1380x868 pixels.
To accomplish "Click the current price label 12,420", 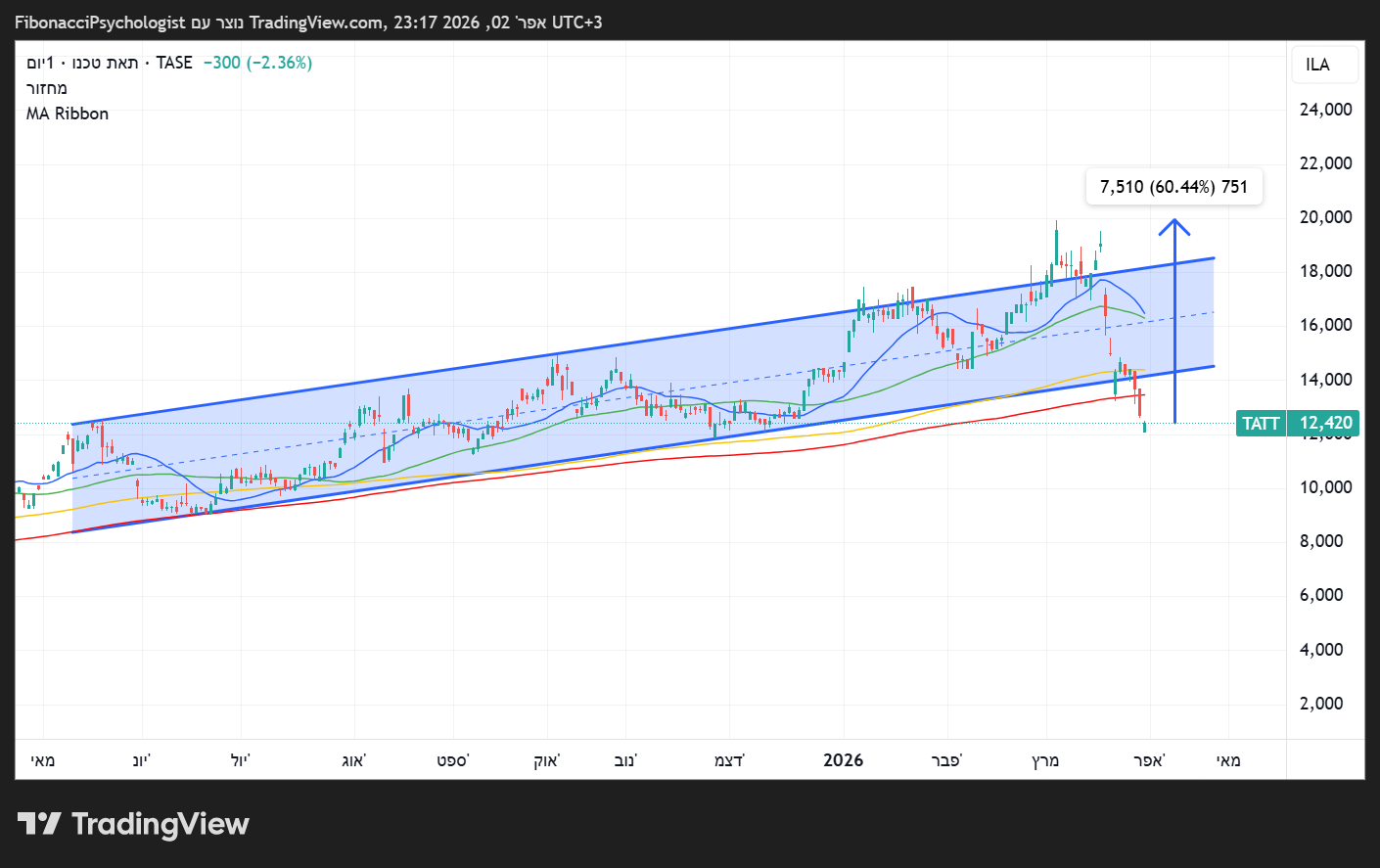I will pos(1325,423).
